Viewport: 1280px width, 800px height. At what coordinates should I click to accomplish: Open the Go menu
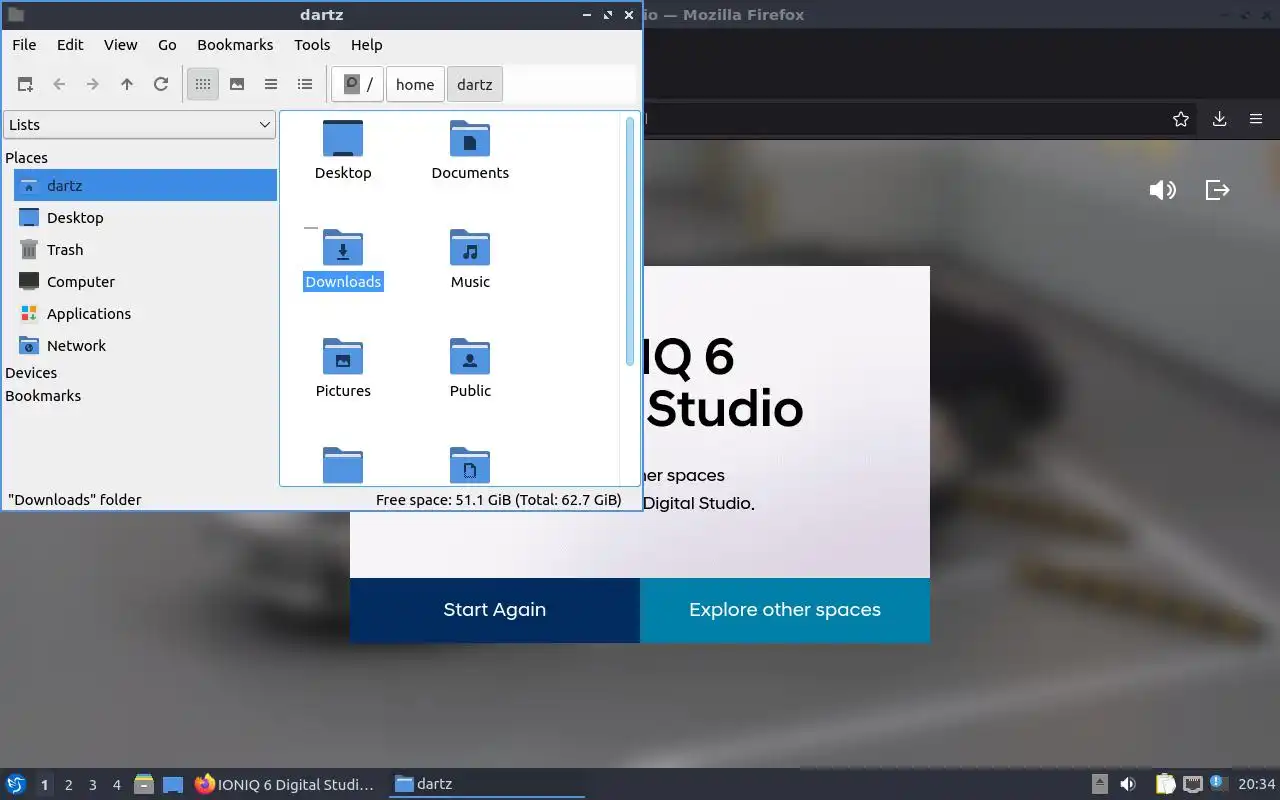167,45
